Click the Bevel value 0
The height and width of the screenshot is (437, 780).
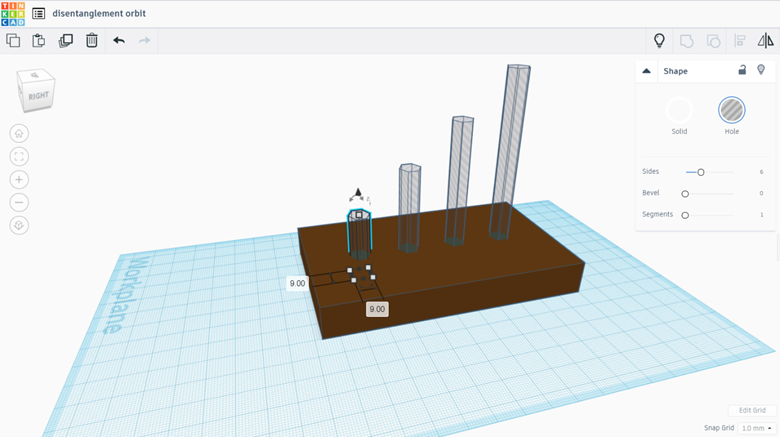pyautogui.click(x=761, y=193)
